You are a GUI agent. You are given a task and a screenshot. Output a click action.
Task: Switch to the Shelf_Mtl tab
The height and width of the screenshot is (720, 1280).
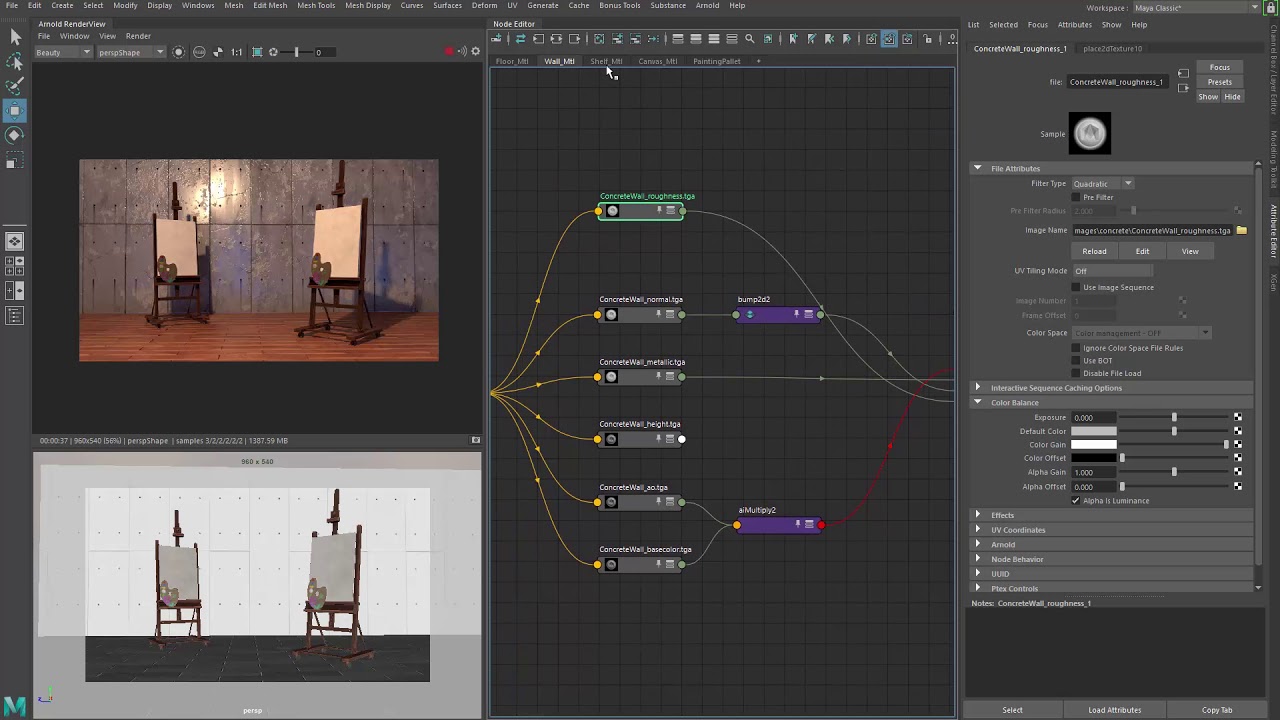[x=606, y=61]
